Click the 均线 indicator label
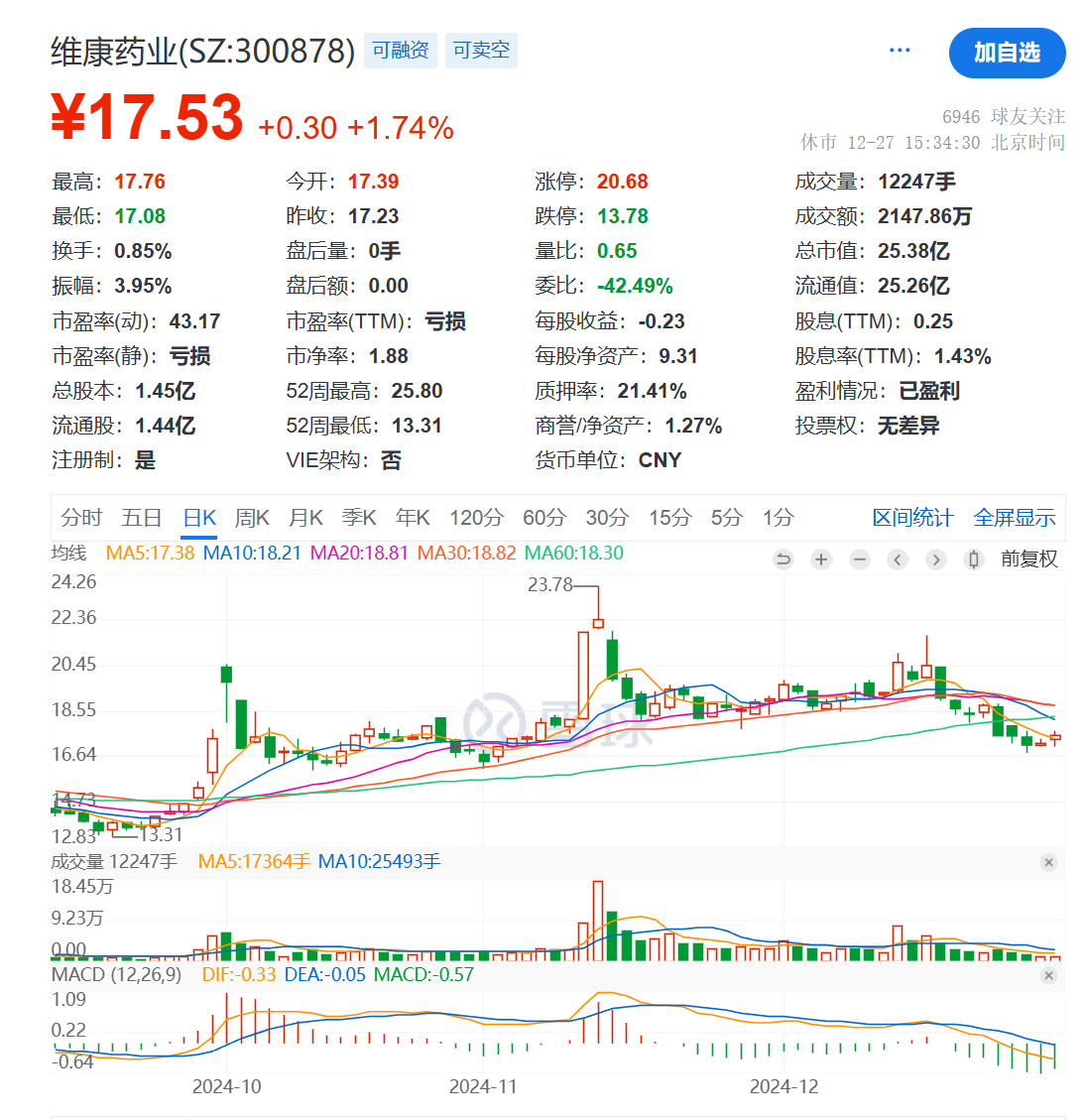This screenshot has width=1084, height=1120. tap(68, 553)
